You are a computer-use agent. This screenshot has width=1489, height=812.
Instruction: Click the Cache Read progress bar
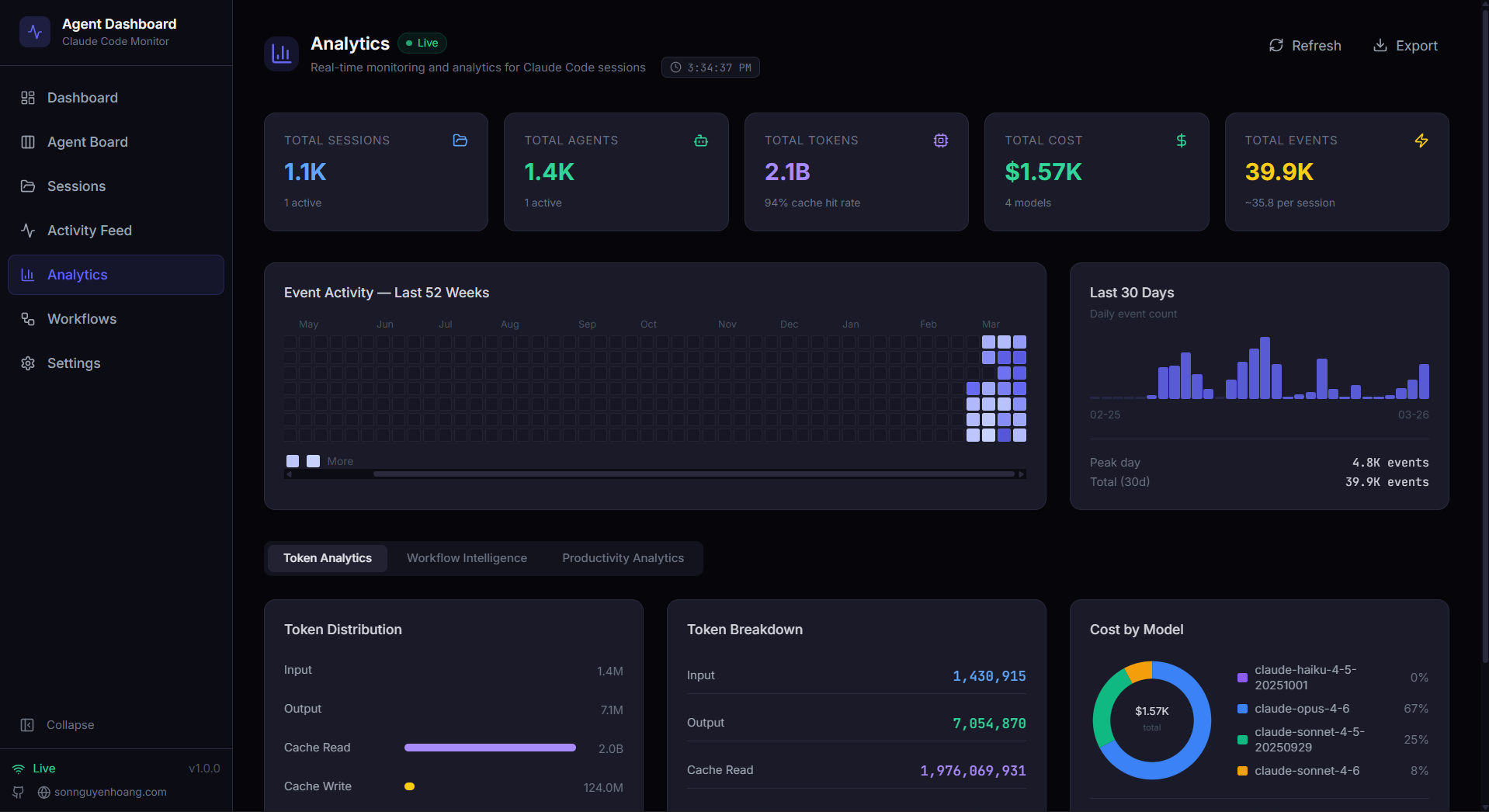pos(489,748)
